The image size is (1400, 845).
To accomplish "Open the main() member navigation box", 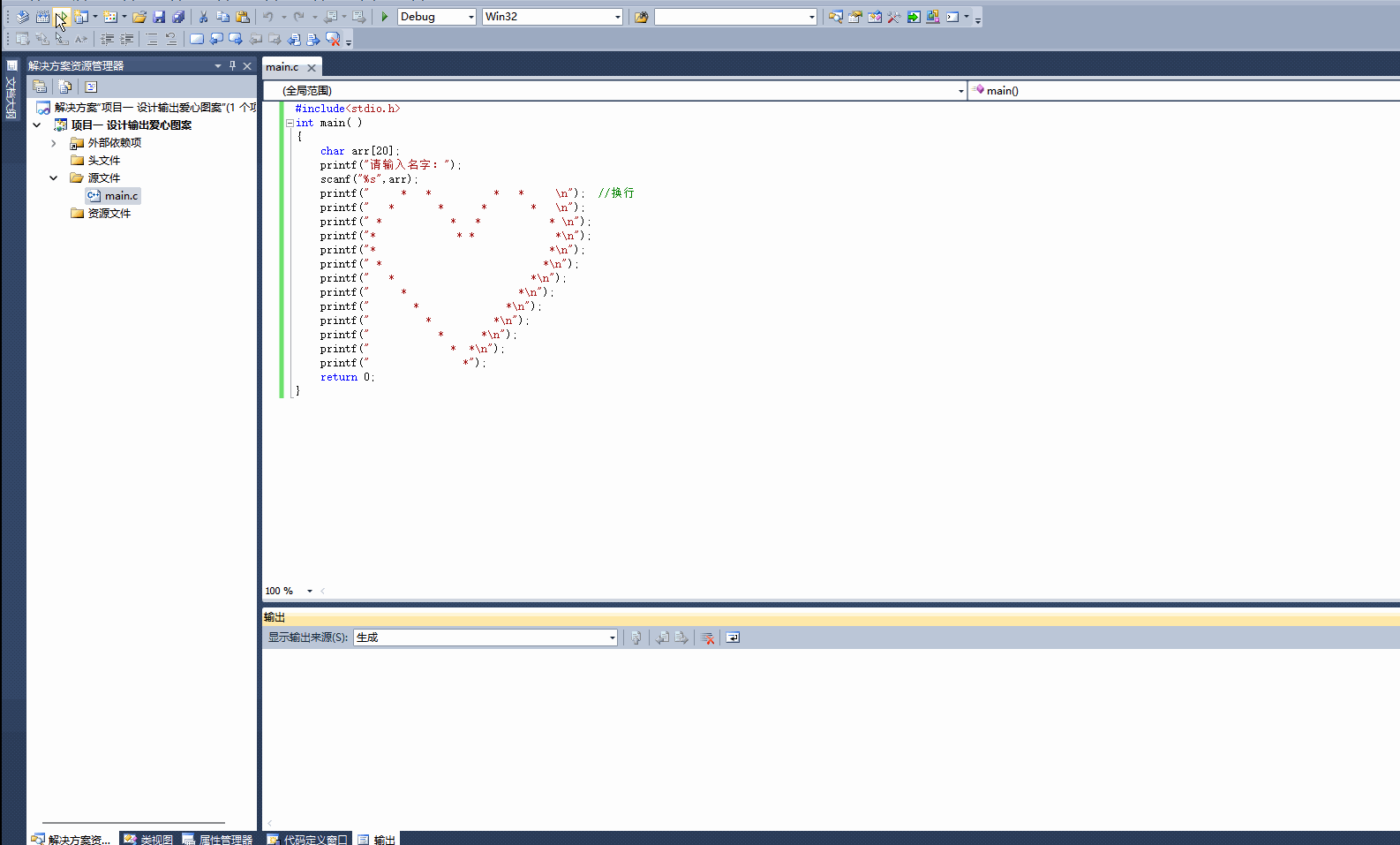I will coord(1184,90).
